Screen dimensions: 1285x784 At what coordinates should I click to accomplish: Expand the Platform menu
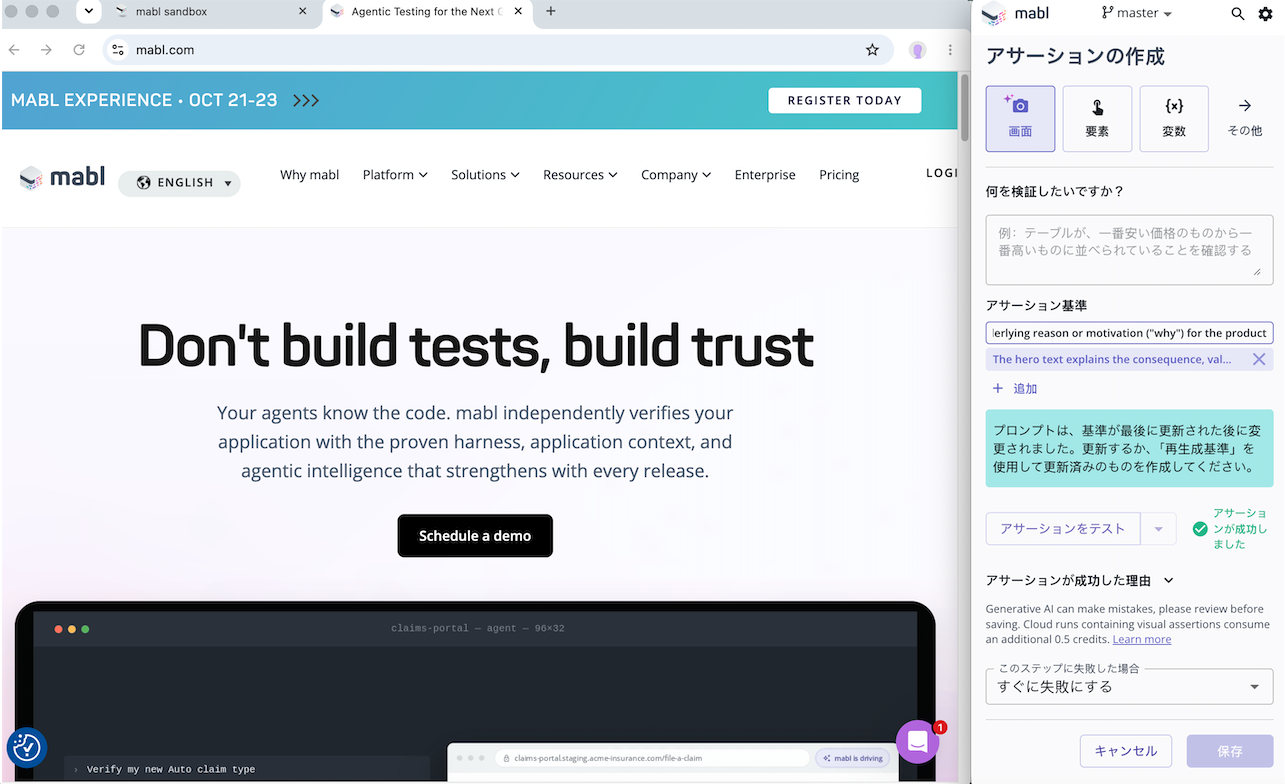coord(395,175)
